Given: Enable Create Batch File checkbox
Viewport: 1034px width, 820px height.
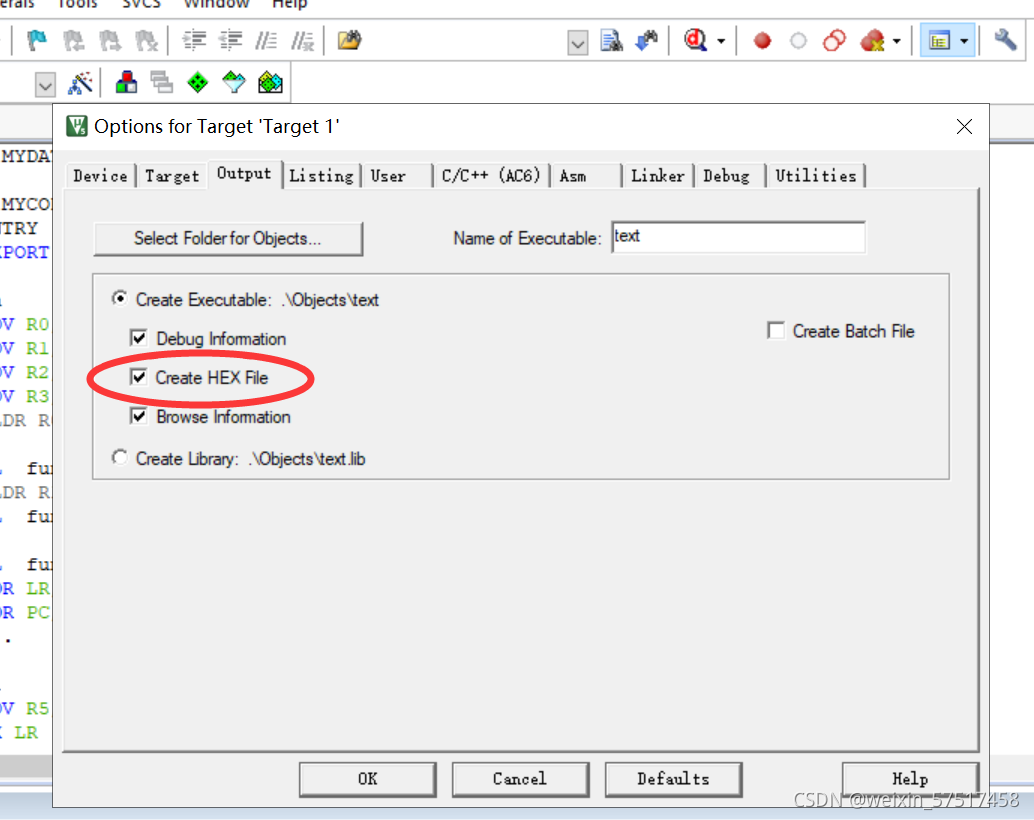Looking at the screenshot, I should [776, 331].
